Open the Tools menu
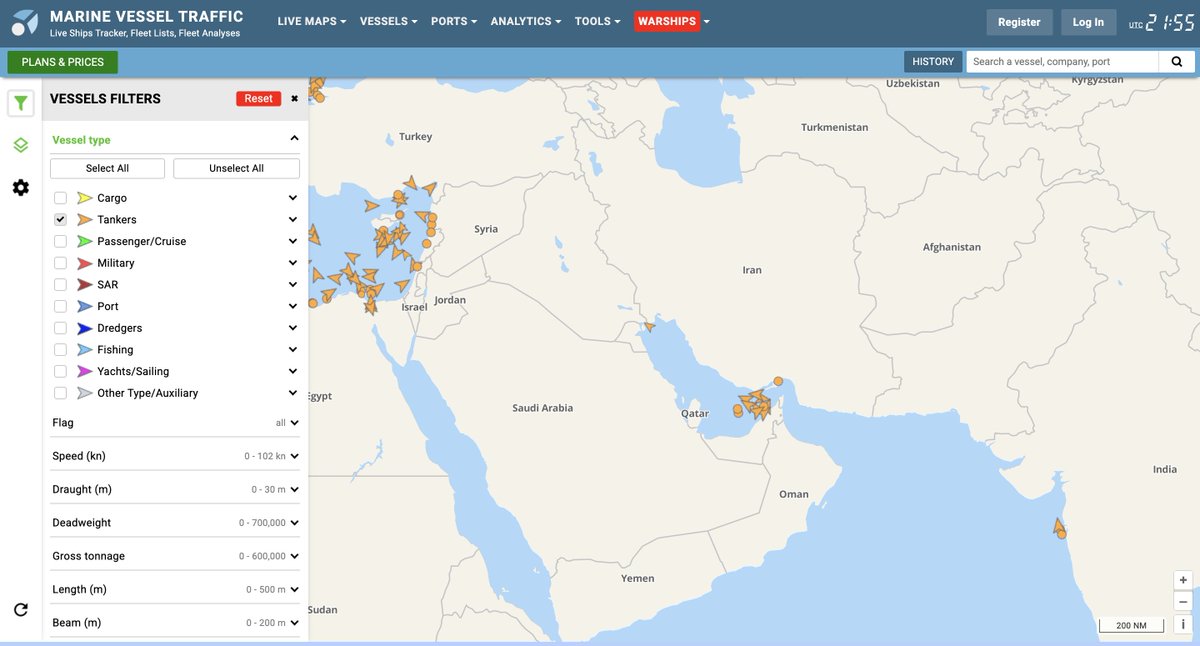This screenshot has width=1200, height=646. (x=597, y=21)
